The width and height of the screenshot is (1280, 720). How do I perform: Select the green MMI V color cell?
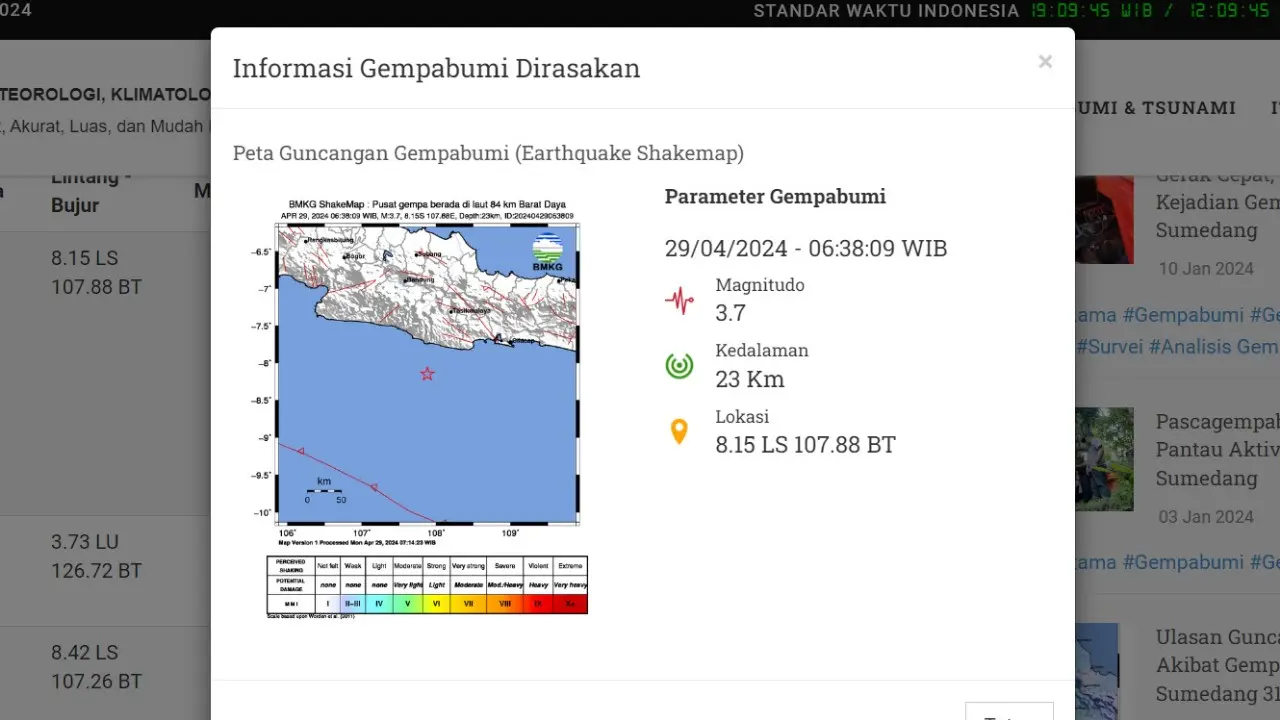407,604
